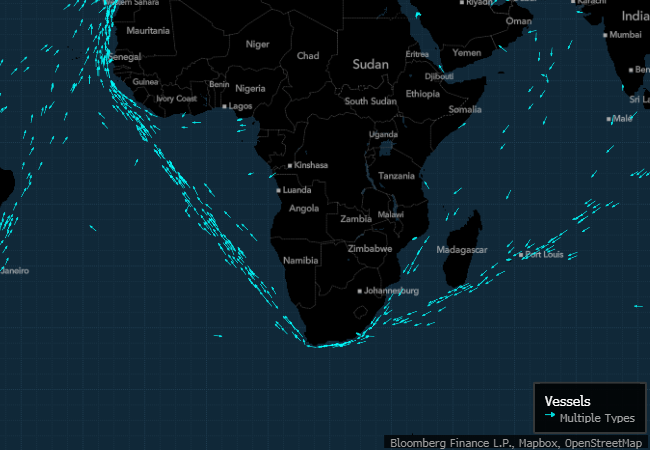Image resolution: width=650 pixels, height=450 pixels.
Task: Click the Ethiopia country label
Action: tap(422, 94)
